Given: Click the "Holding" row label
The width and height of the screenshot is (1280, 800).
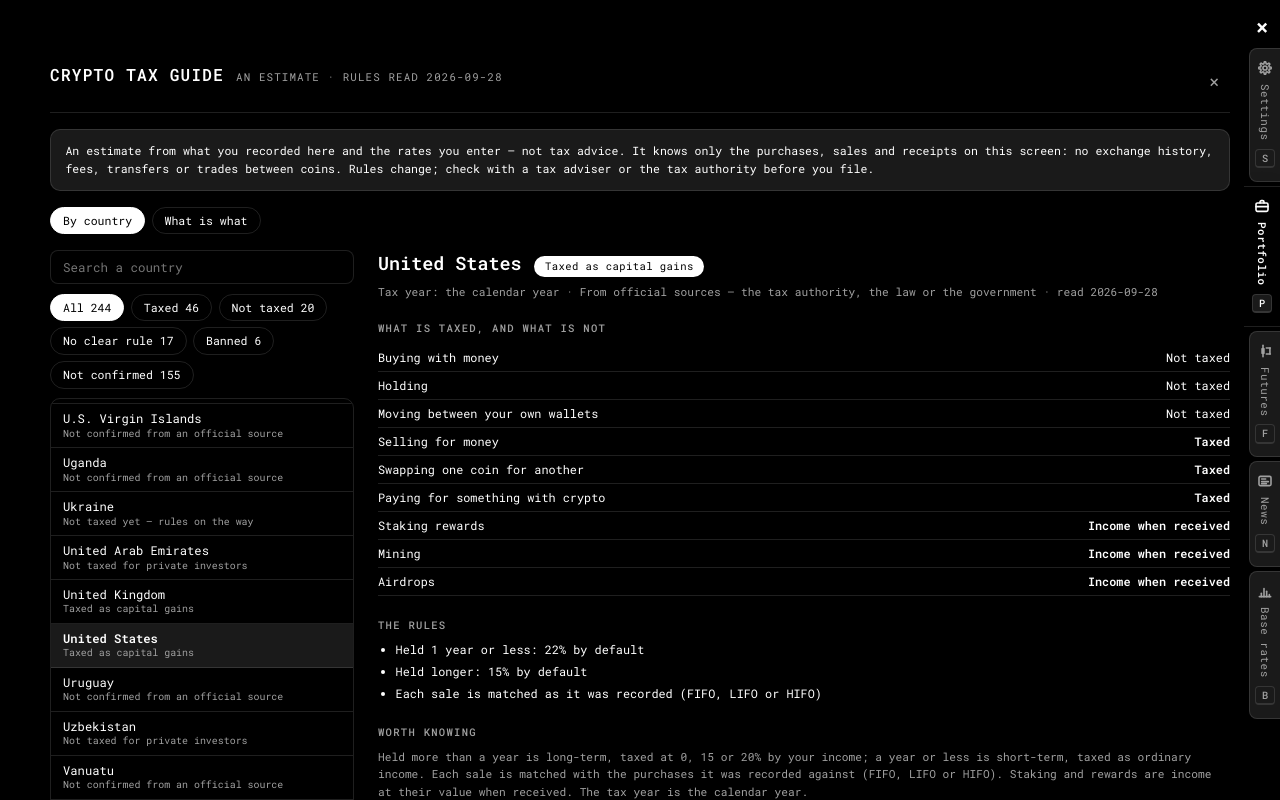Looking at the screenshot, I should click(403, 386).
